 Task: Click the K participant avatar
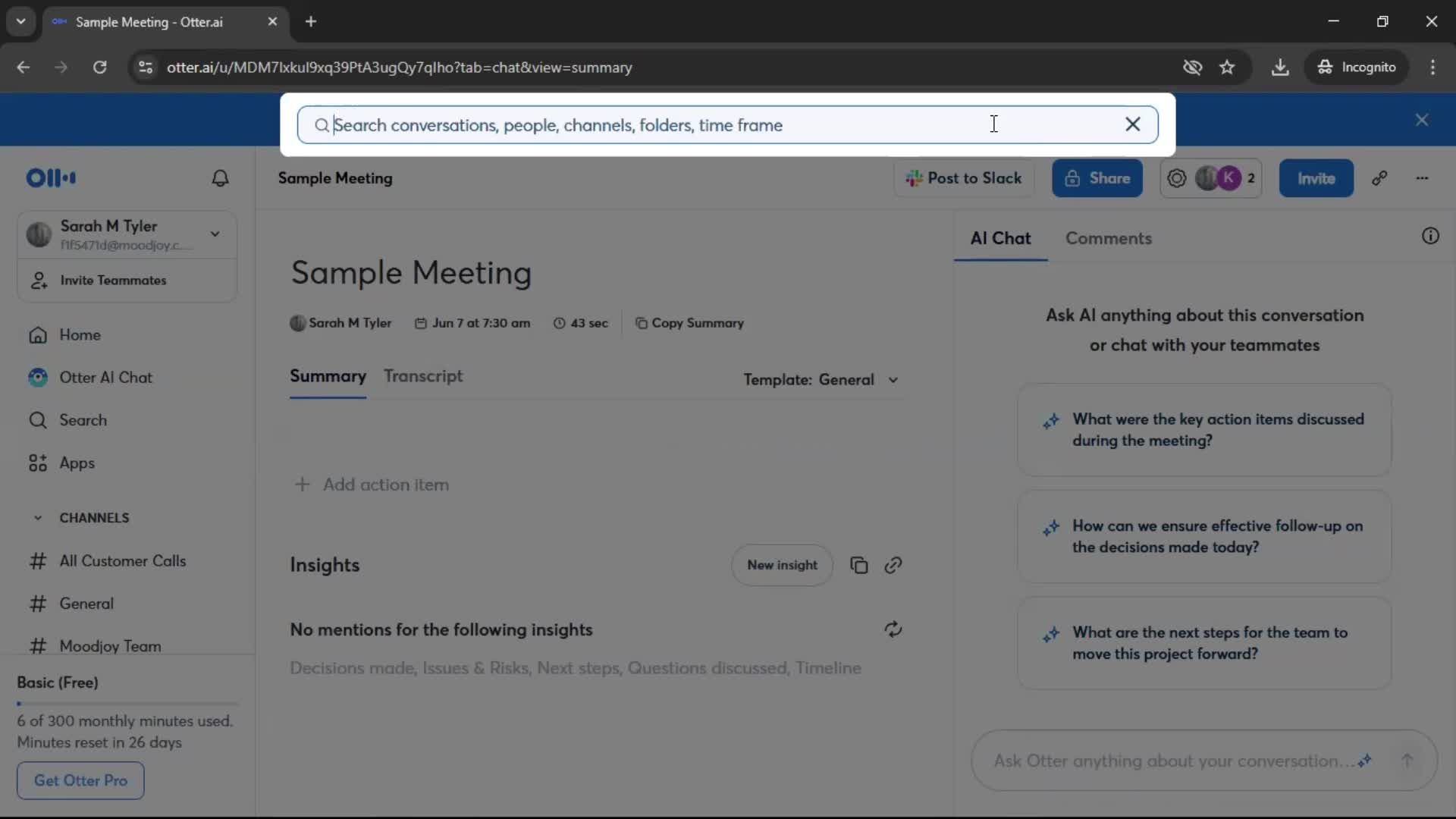(1228, 178)
